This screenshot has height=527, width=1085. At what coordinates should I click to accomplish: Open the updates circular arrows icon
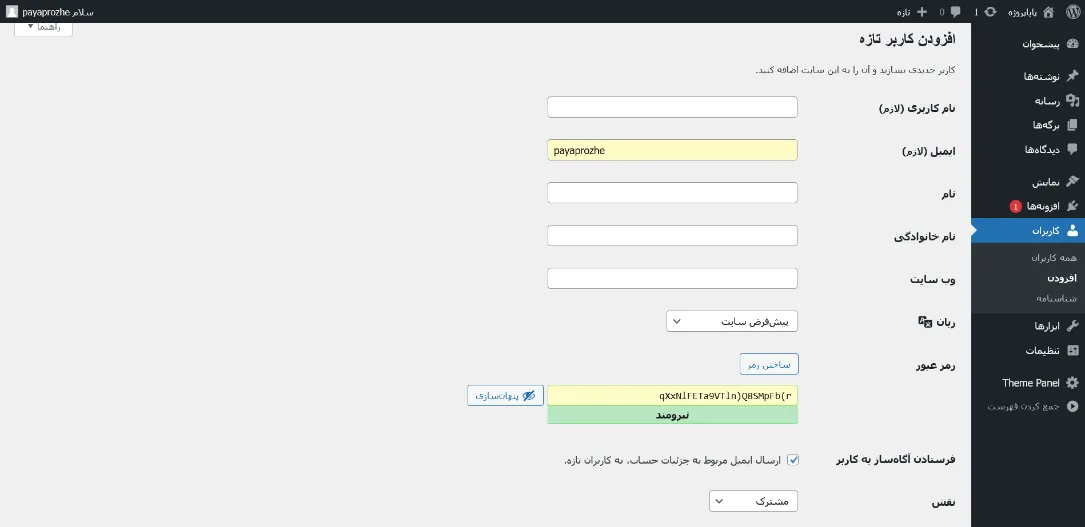point(990,12)
